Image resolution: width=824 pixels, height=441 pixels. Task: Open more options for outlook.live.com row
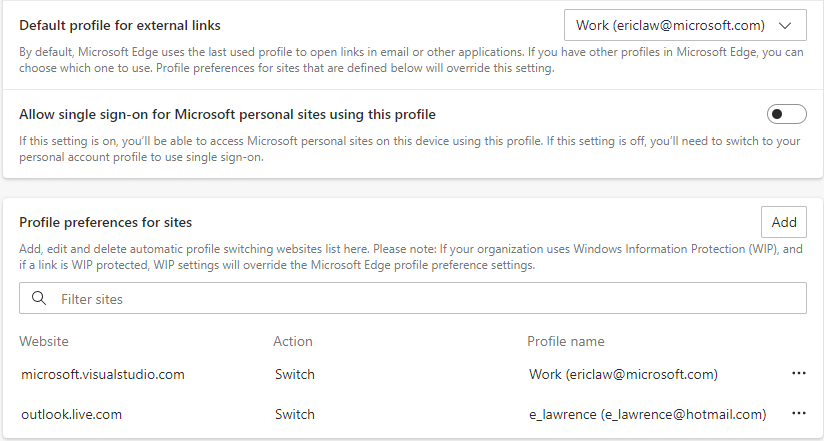click(x=798, y=414)
